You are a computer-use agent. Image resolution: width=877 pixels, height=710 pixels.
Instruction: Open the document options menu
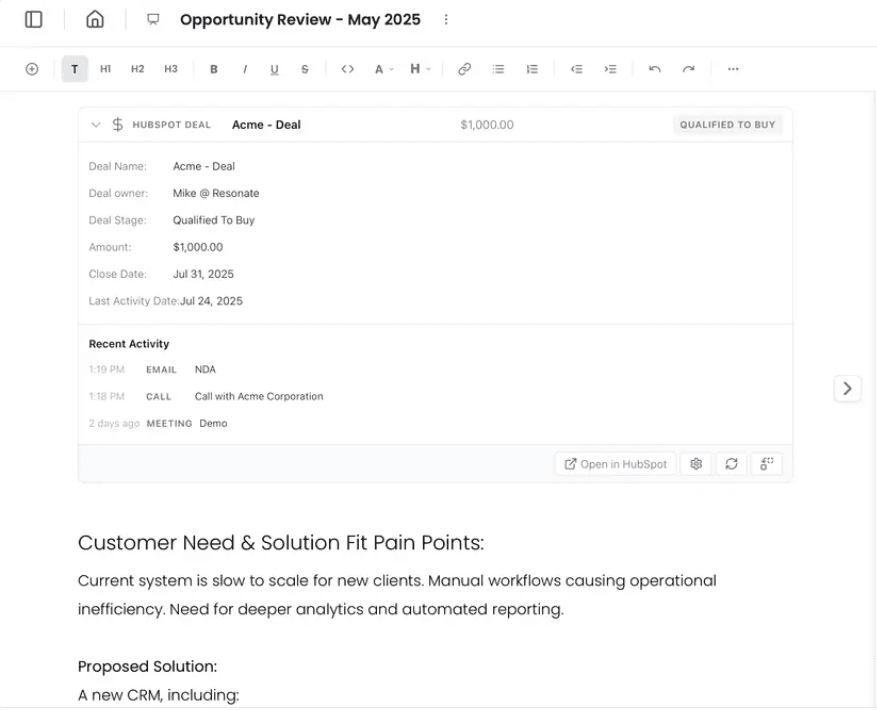pyautogui.click(x=445, y=19)
